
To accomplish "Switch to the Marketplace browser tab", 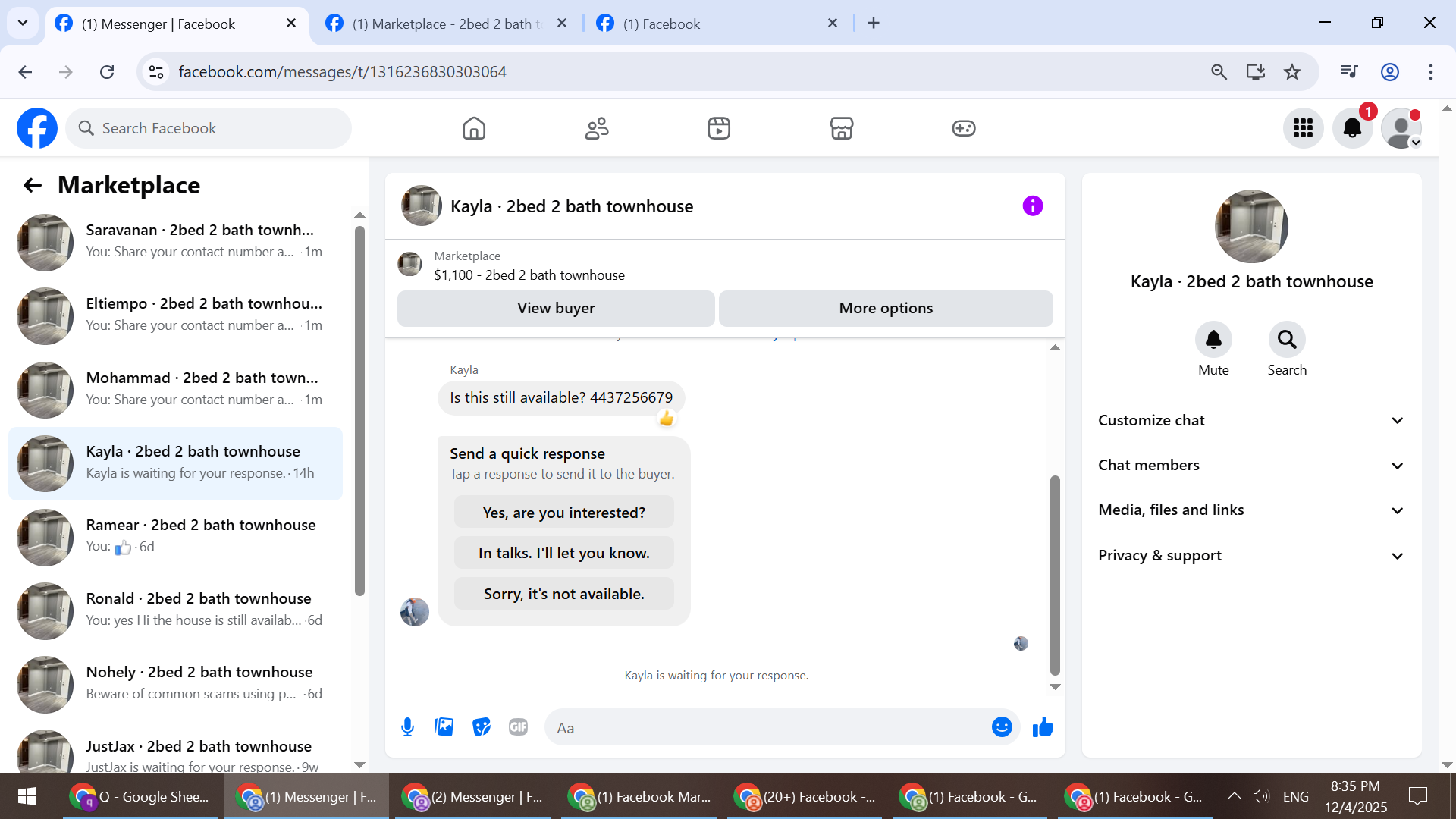I will click(x=446, y=24).
